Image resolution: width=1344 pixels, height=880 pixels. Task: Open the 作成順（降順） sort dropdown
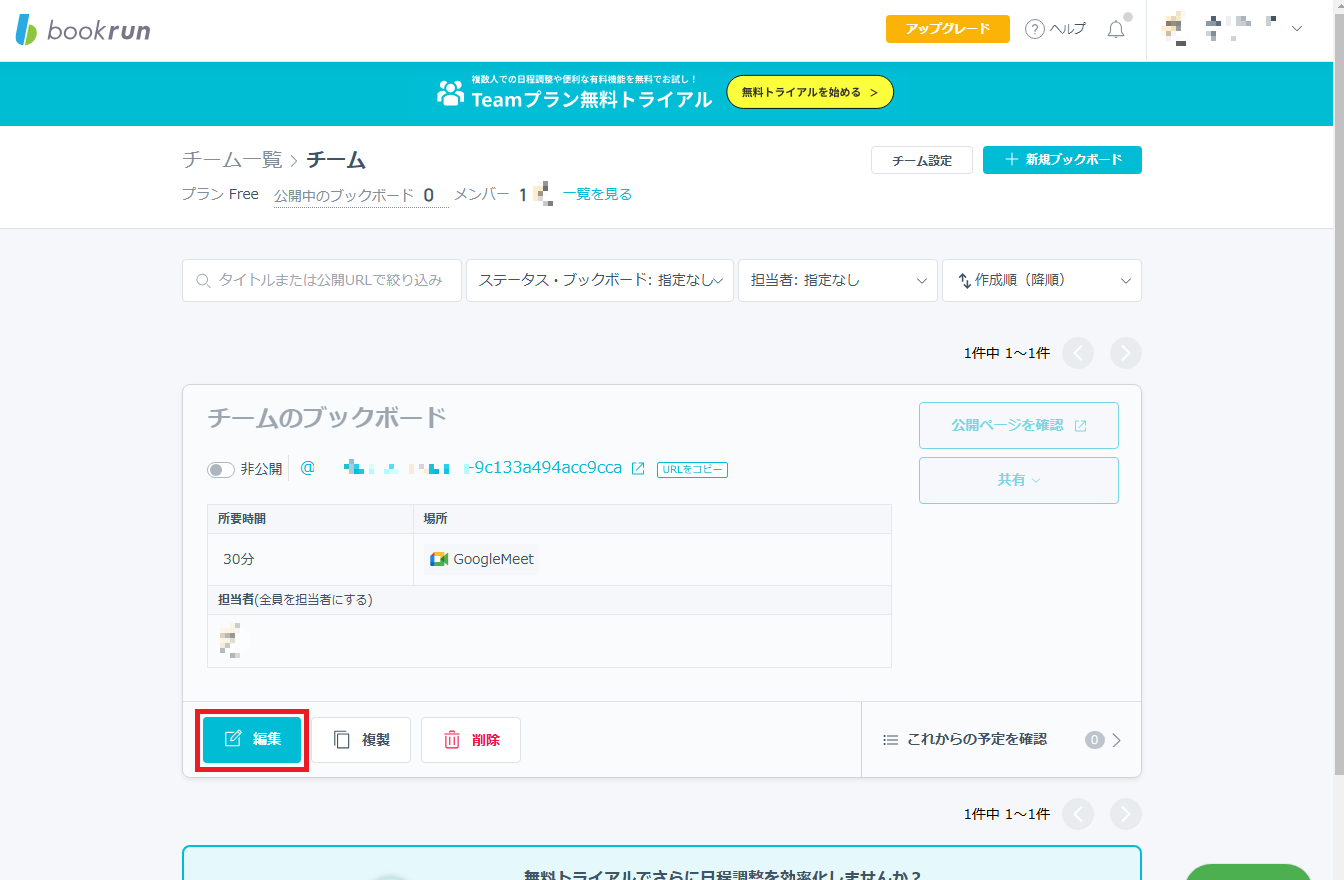point(1041,280)
